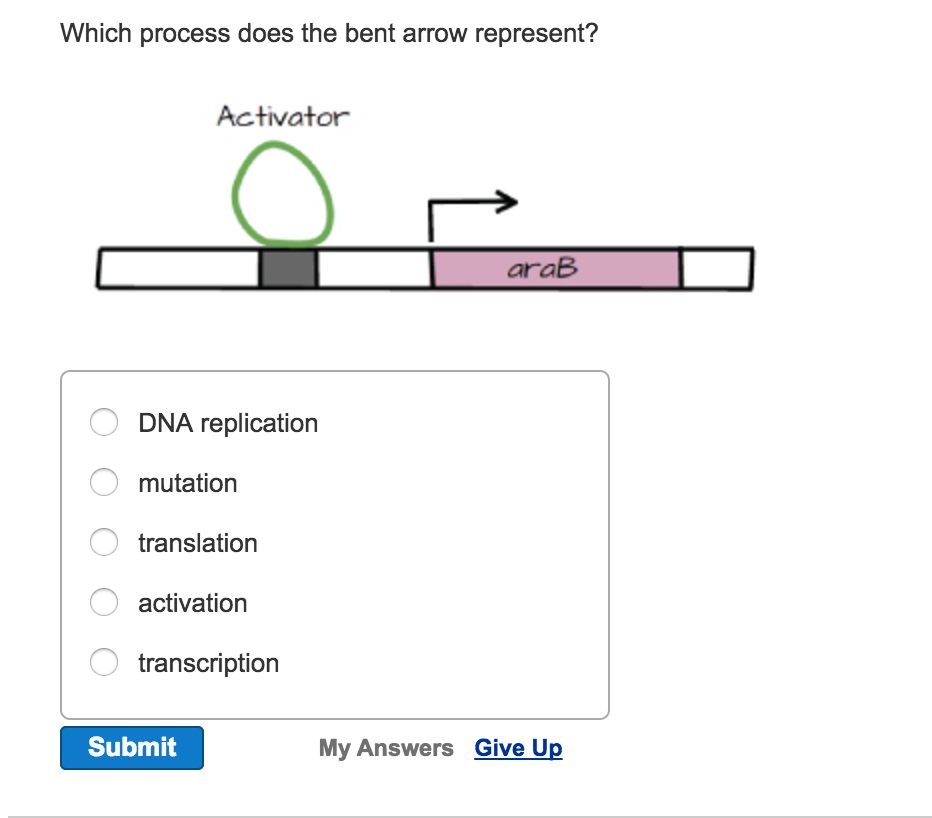This screenshot has width=932, height=818.
Task: Click the My Answers label
Action: [x=385, y=747]
